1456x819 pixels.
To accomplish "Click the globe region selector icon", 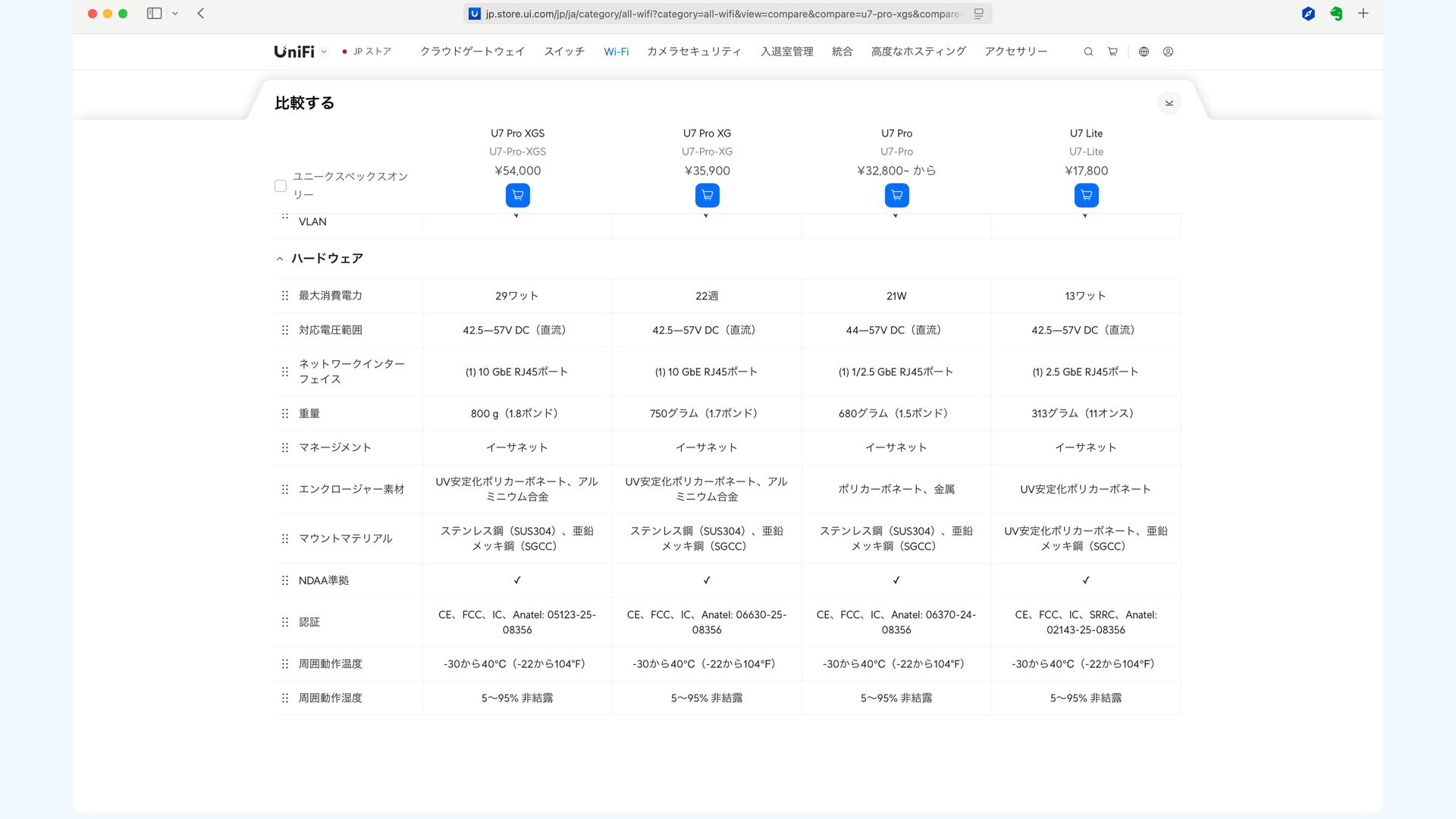I will pos(1144,52).
